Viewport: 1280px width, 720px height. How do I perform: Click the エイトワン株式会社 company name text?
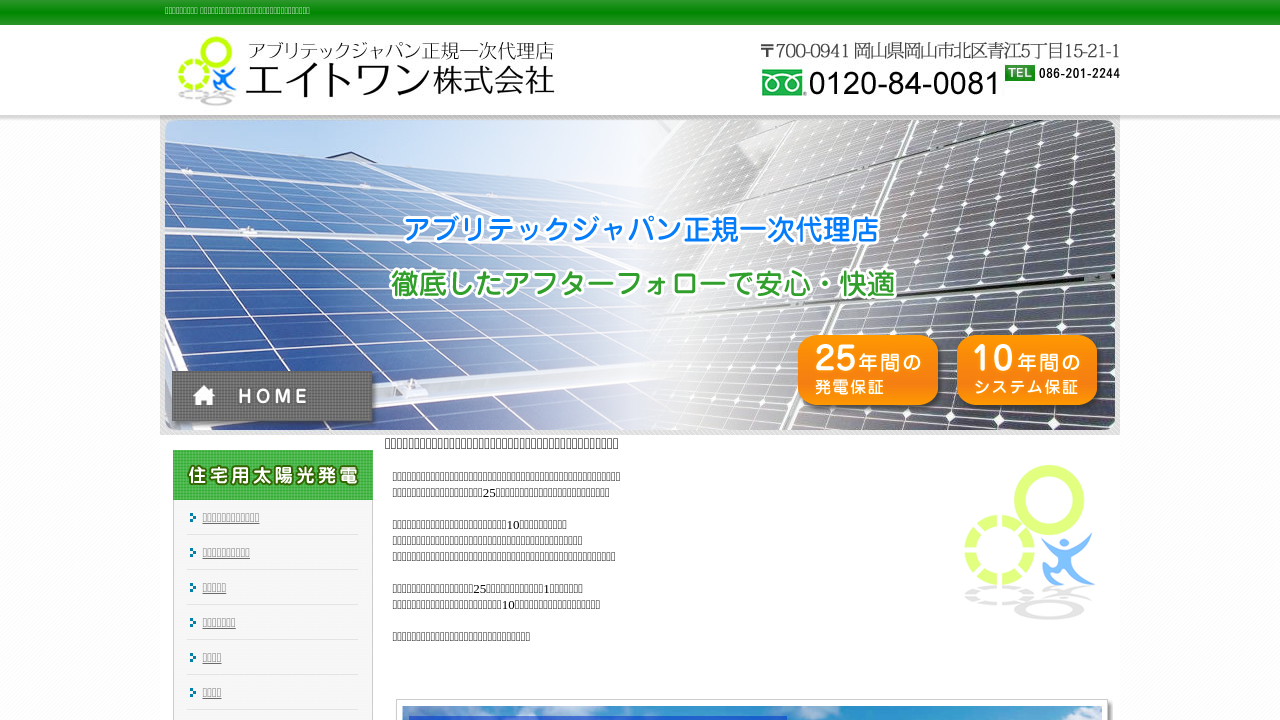pos(400,80)
